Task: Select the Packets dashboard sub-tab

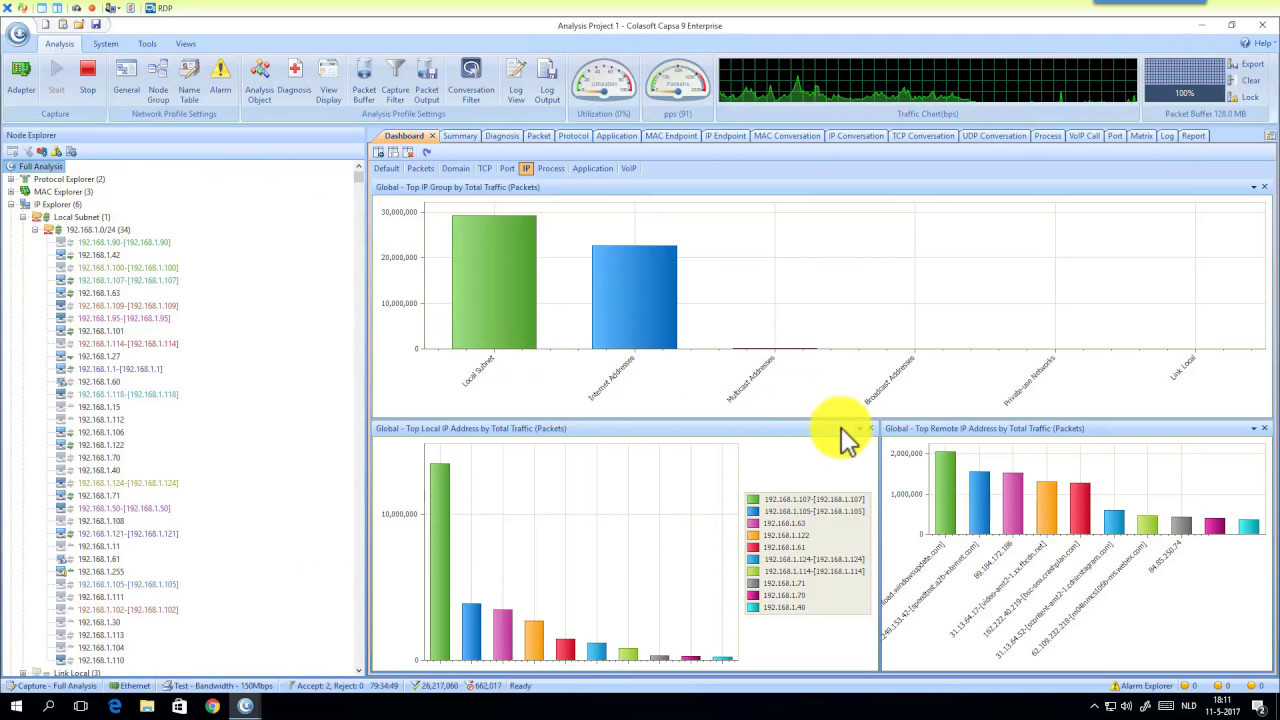Action: [x=421, y=168]
